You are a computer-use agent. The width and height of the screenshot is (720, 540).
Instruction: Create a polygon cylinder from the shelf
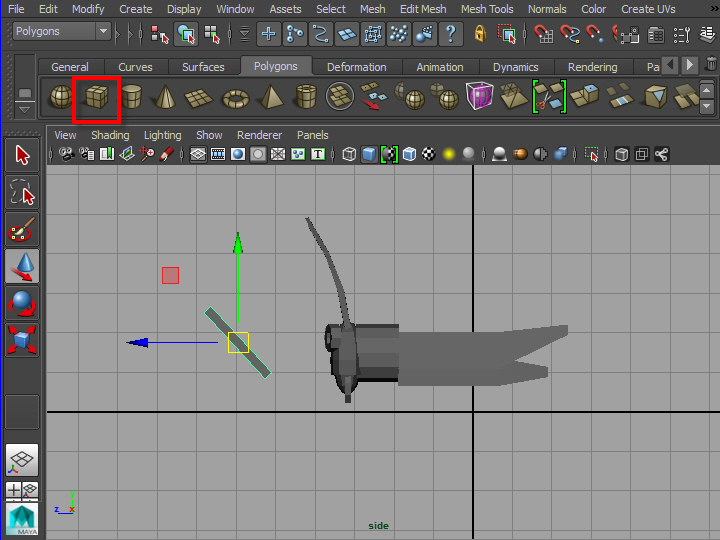131,96
